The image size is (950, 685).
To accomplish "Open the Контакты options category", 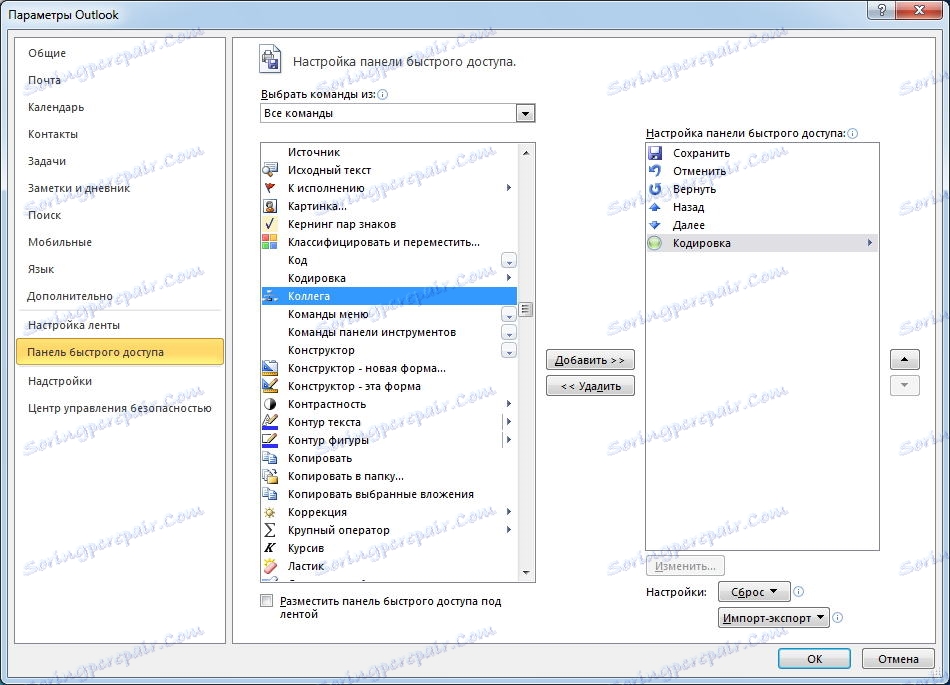I will (x=53, y=134).
